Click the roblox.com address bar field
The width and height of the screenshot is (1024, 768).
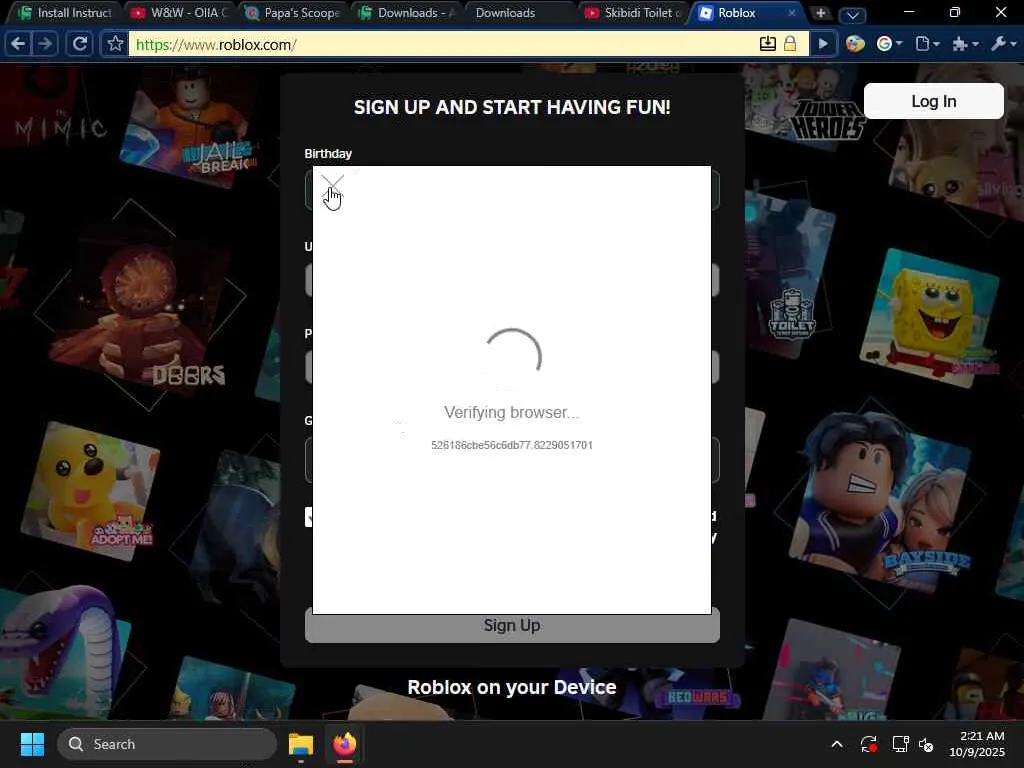(443, 44)
